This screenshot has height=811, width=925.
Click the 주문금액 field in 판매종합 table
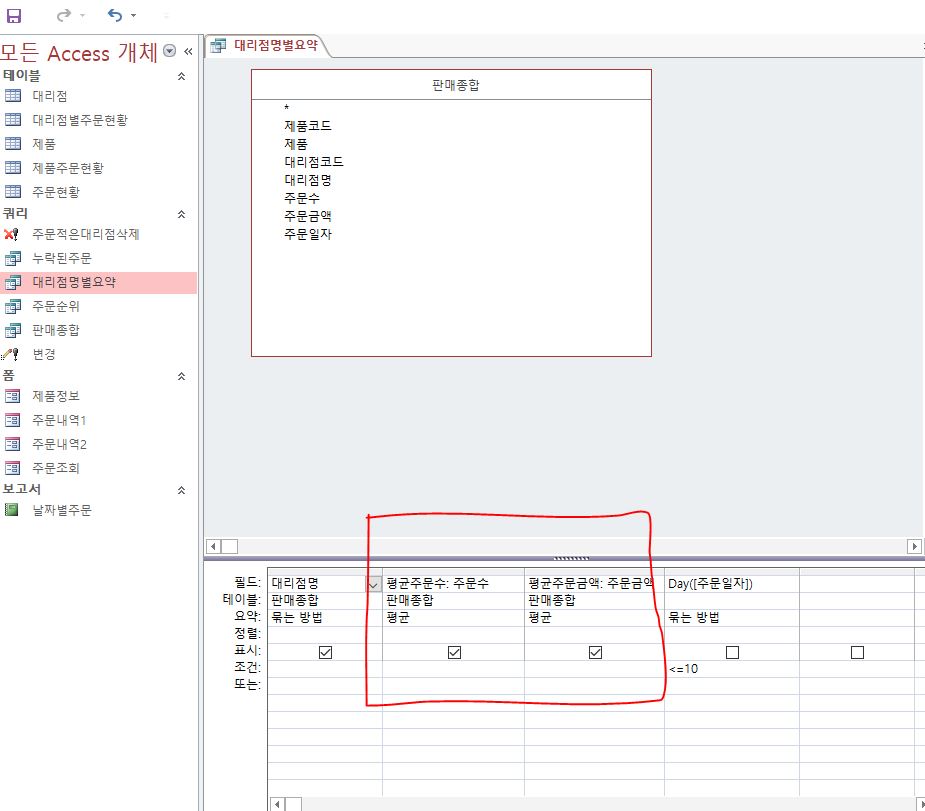point(307,216)
